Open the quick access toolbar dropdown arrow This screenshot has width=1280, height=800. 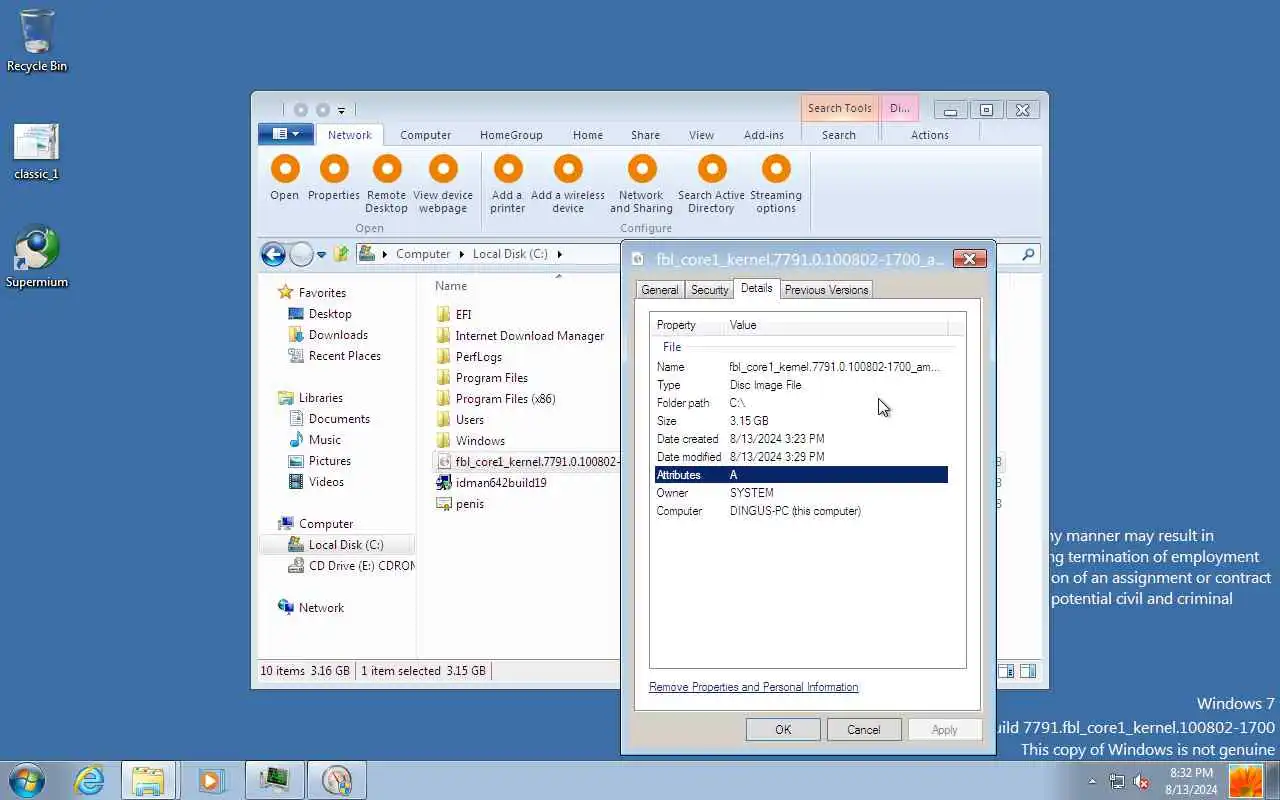341,110
